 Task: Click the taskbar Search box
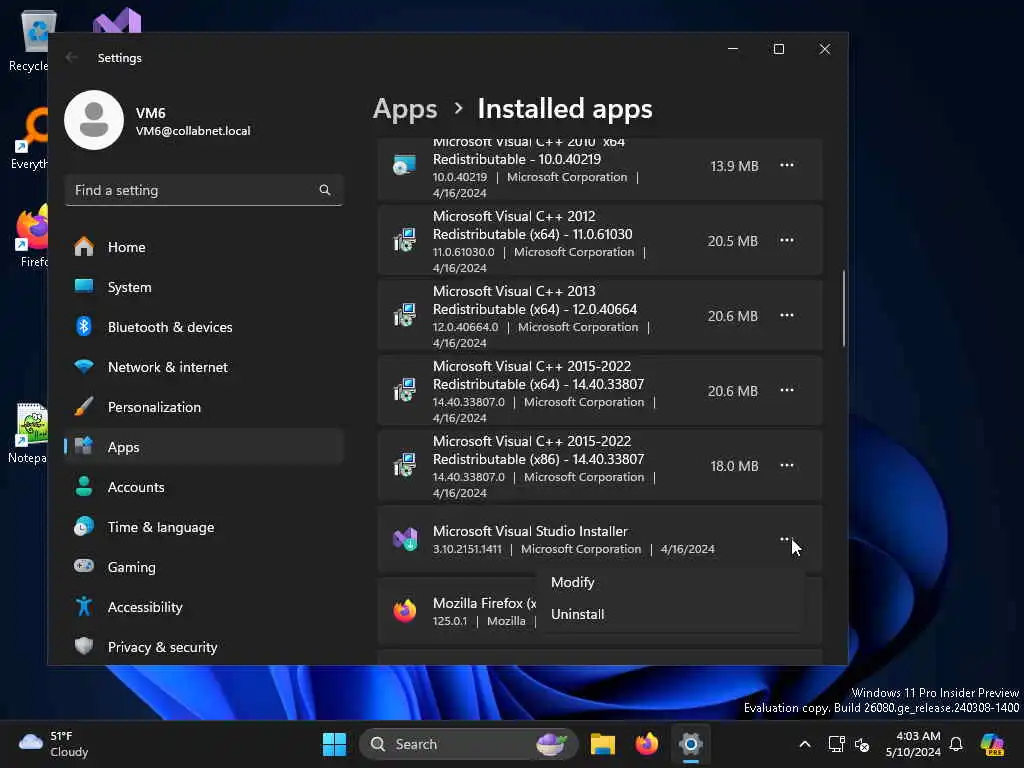[x=469, y=744]
